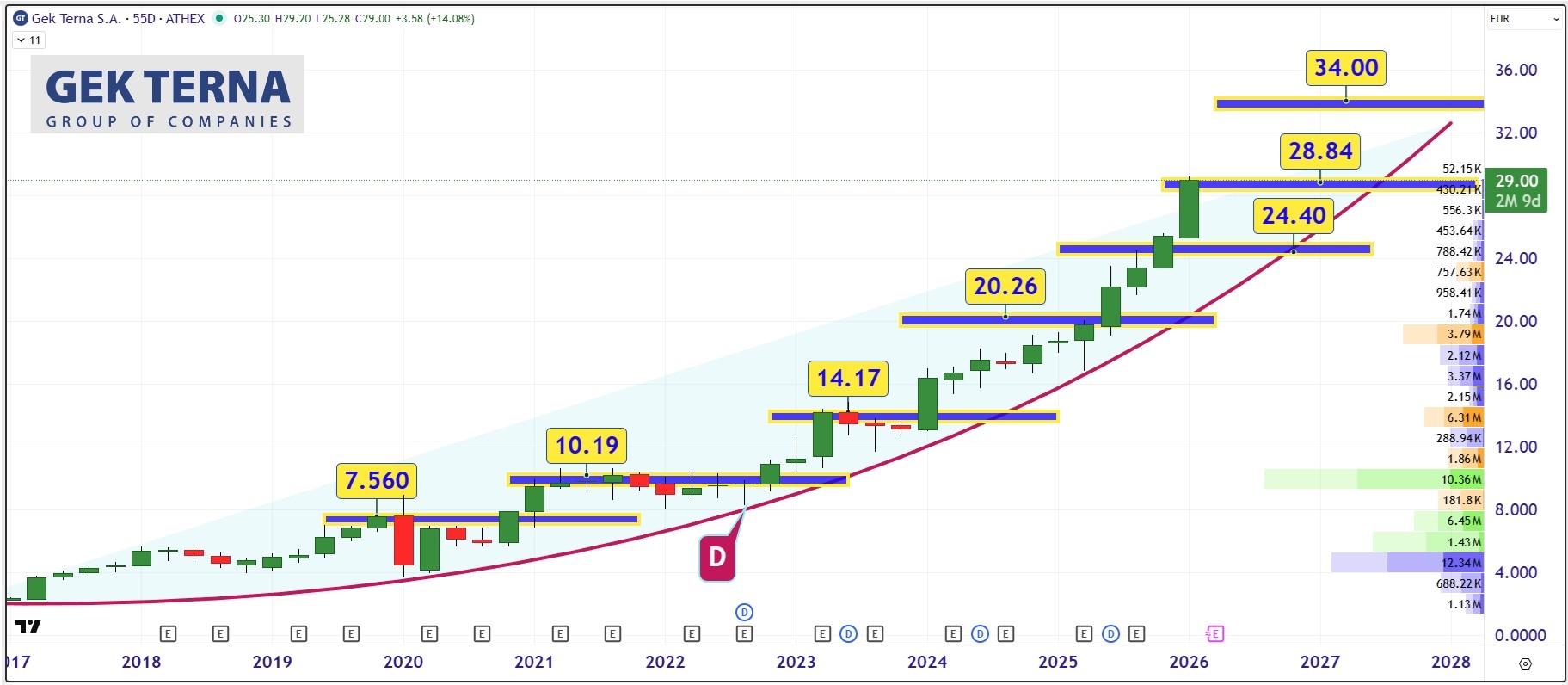Viewport: 1568px width, 685px height.
Task: Open chart settings via the gear icon
Action: (1525, 663)
